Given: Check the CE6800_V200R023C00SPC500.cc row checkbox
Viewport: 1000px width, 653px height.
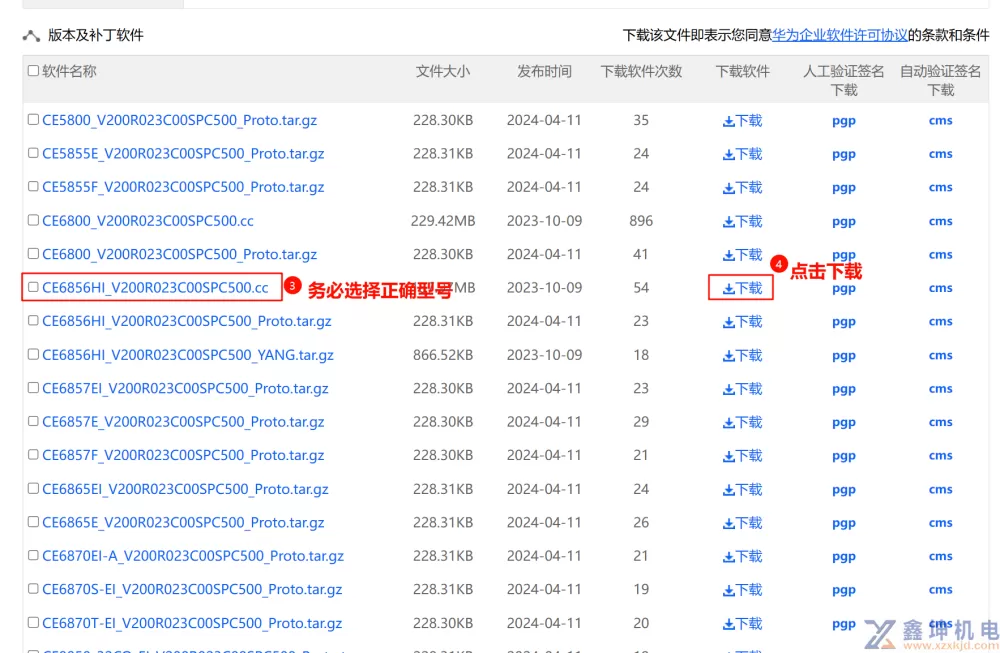Looking at the screenshot, I should pos(33,220).
